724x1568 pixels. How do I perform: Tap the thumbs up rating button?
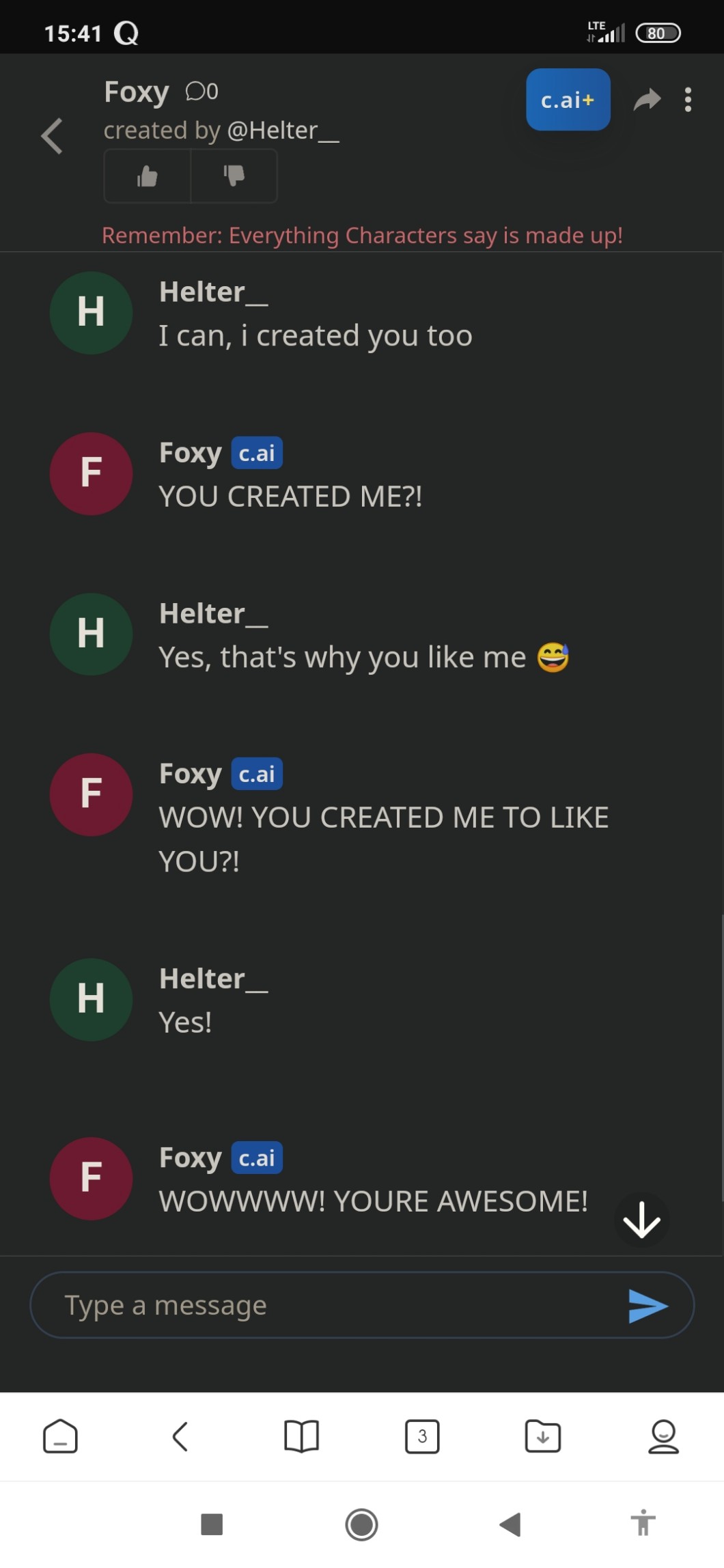(x=147, y=176)
